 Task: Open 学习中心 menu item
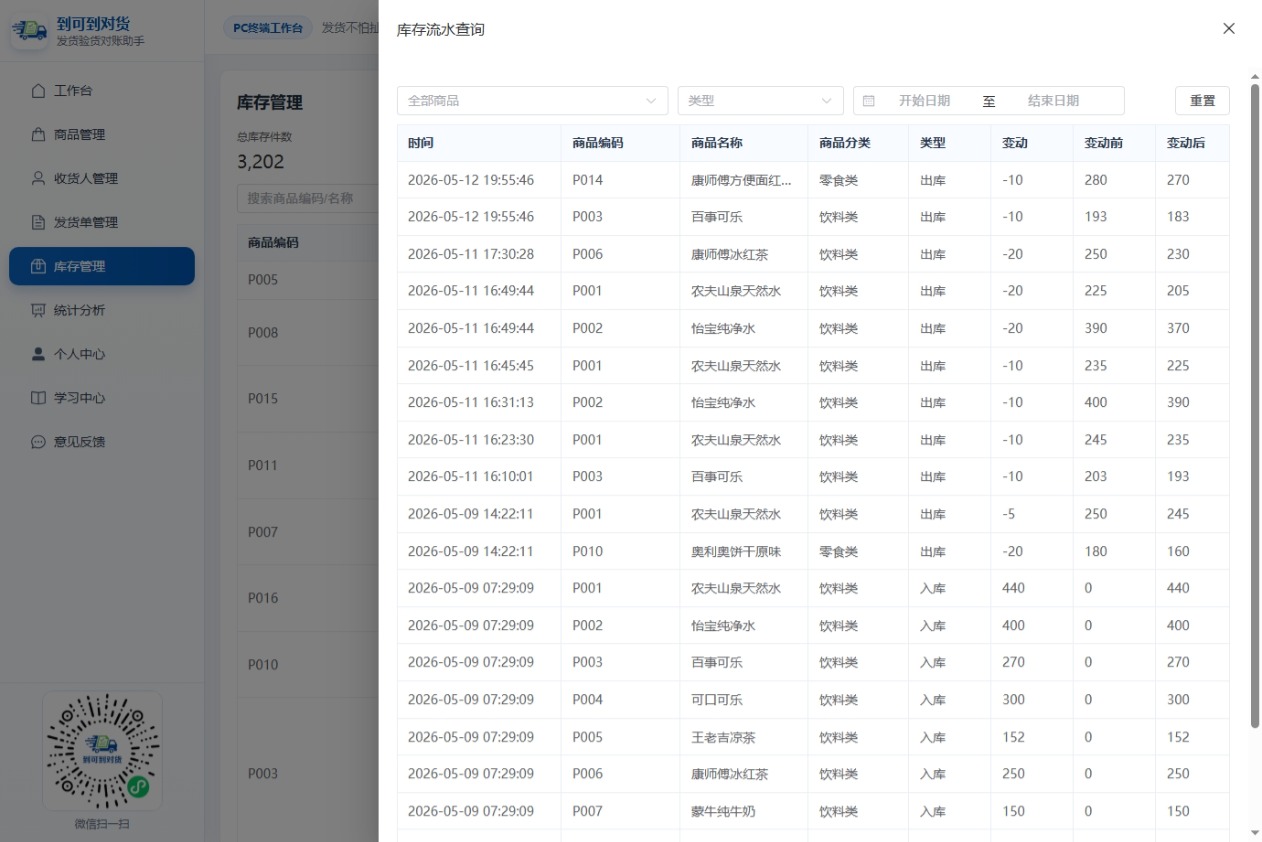(102, 398)
